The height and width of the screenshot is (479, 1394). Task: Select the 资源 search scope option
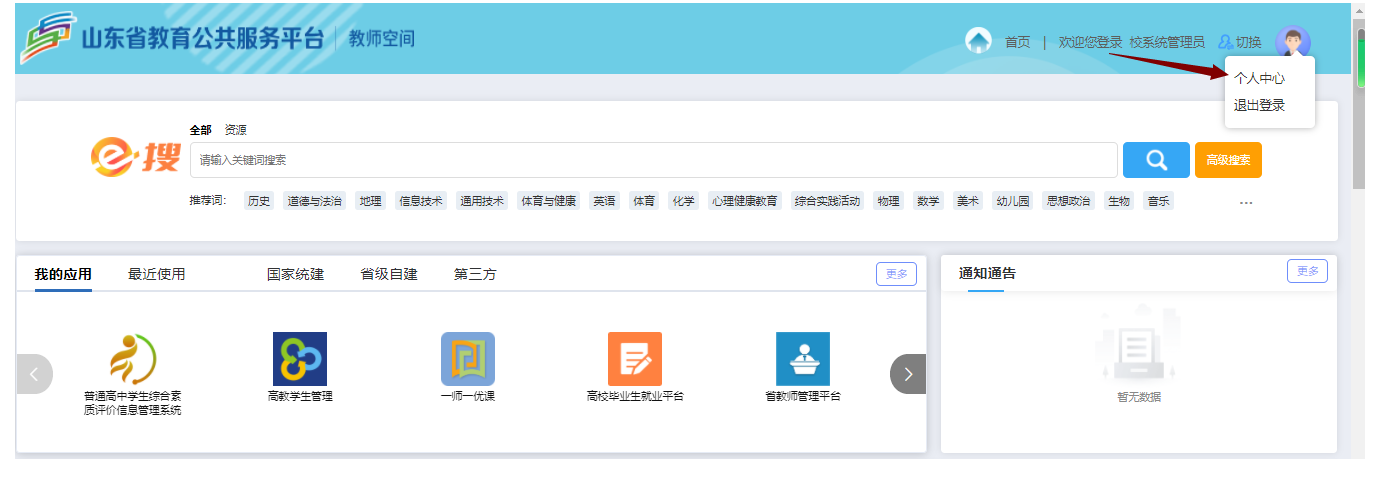[x=235, y=130]
